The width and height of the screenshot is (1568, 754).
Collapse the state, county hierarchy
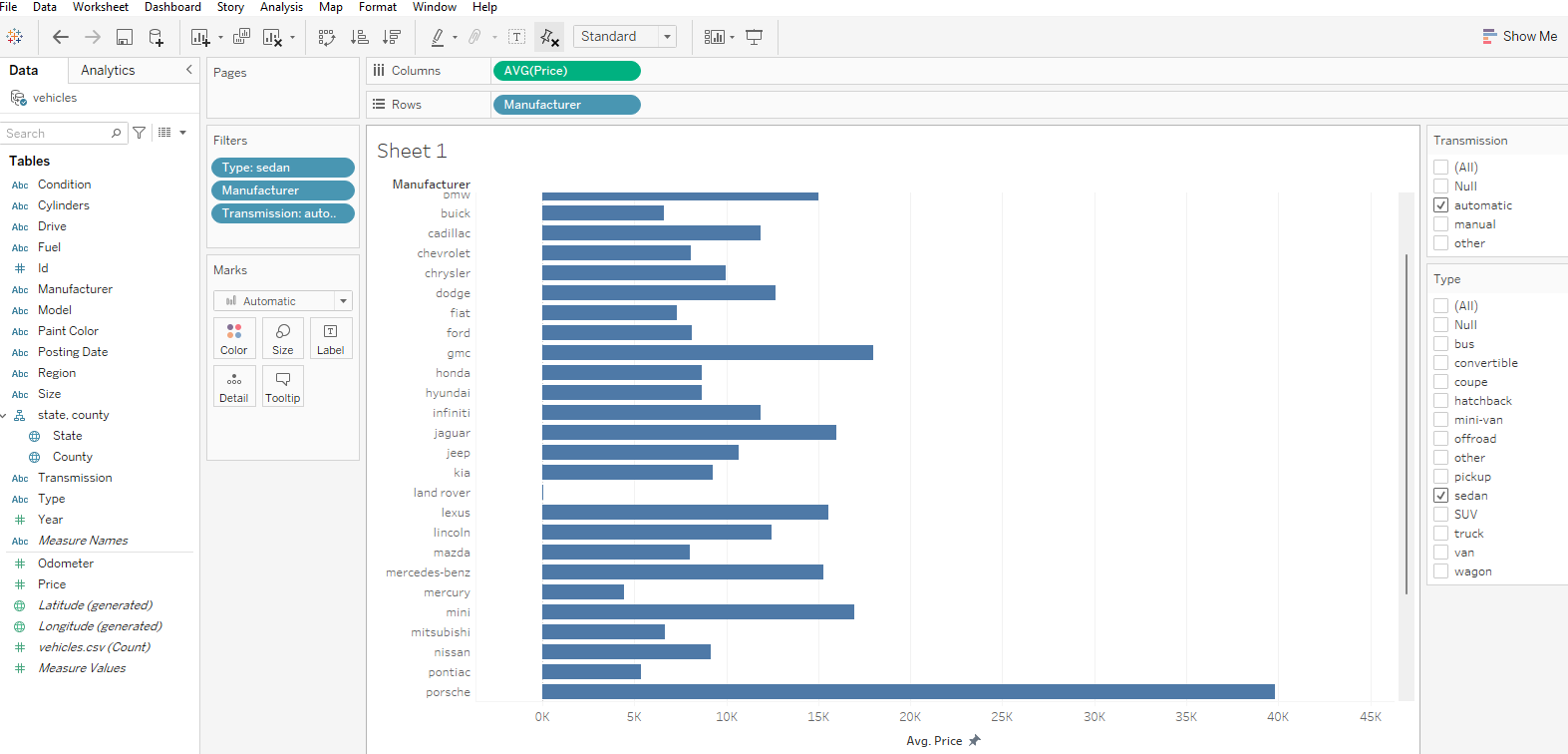[x=4, y=416]
